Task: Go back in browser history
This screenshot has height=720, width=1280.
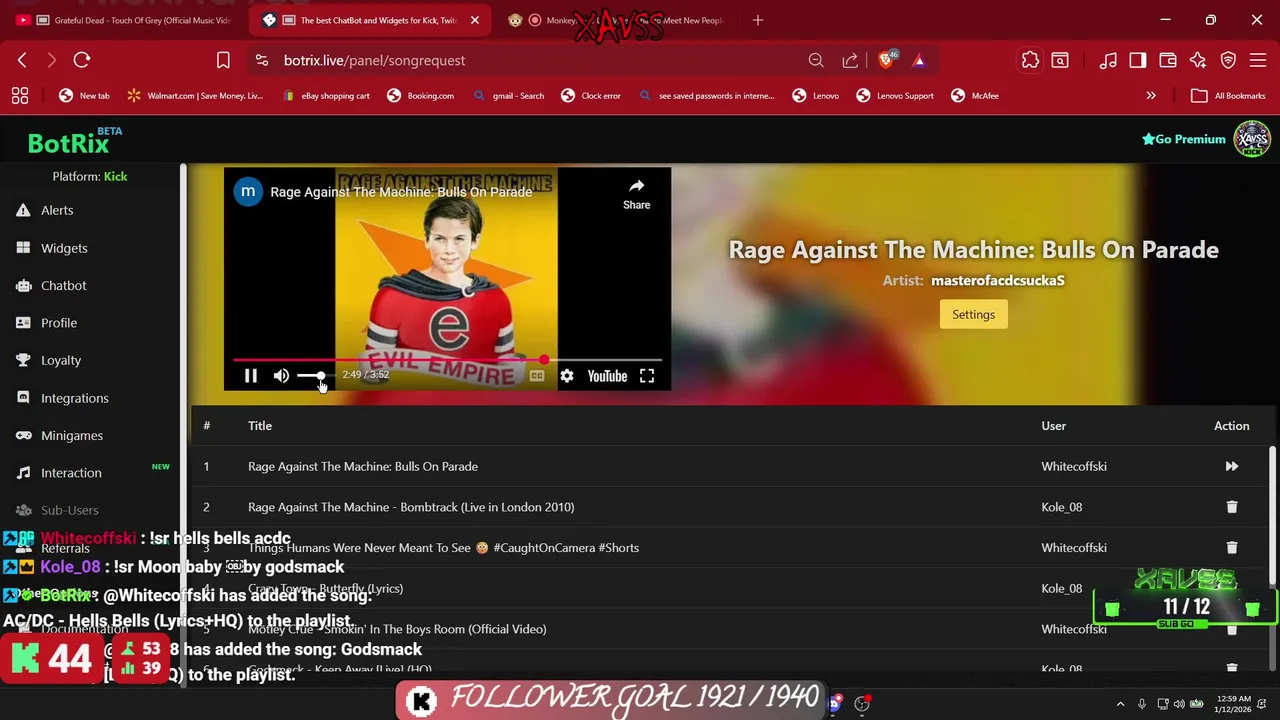Action: point(22,60)
